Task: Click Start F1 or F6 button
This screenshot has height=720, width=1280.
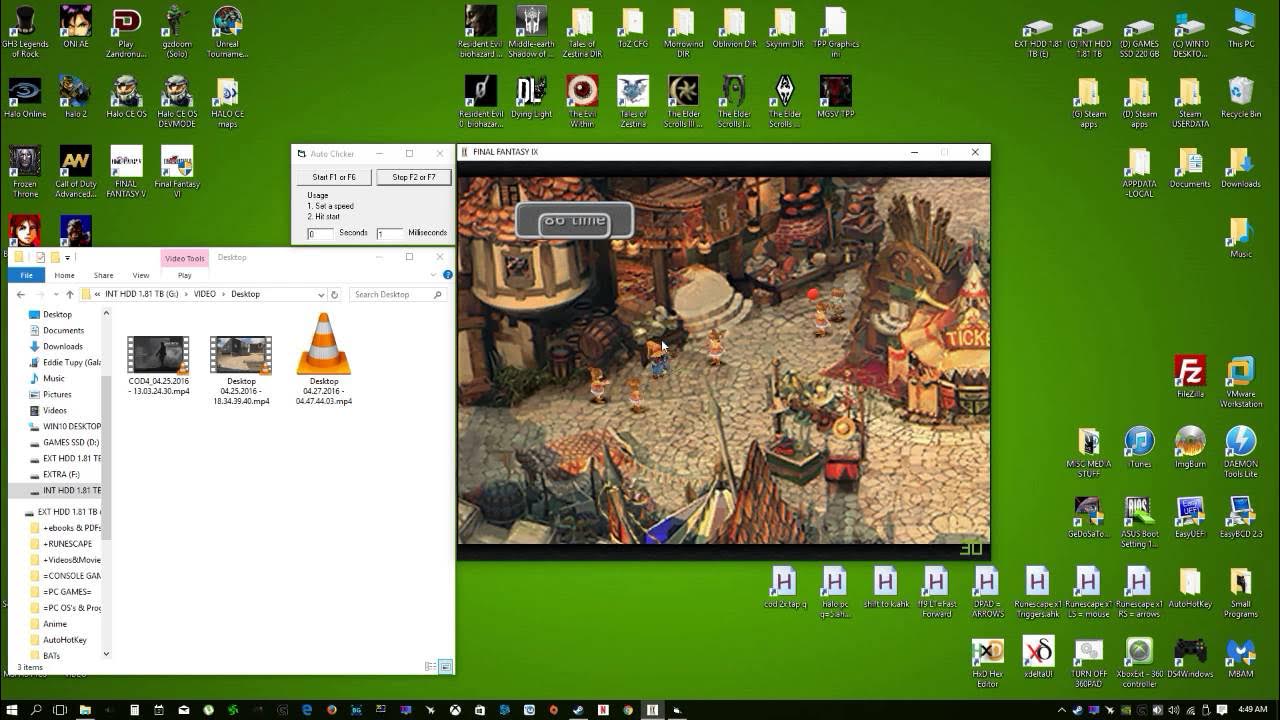Action: click(x=334, y=177)
